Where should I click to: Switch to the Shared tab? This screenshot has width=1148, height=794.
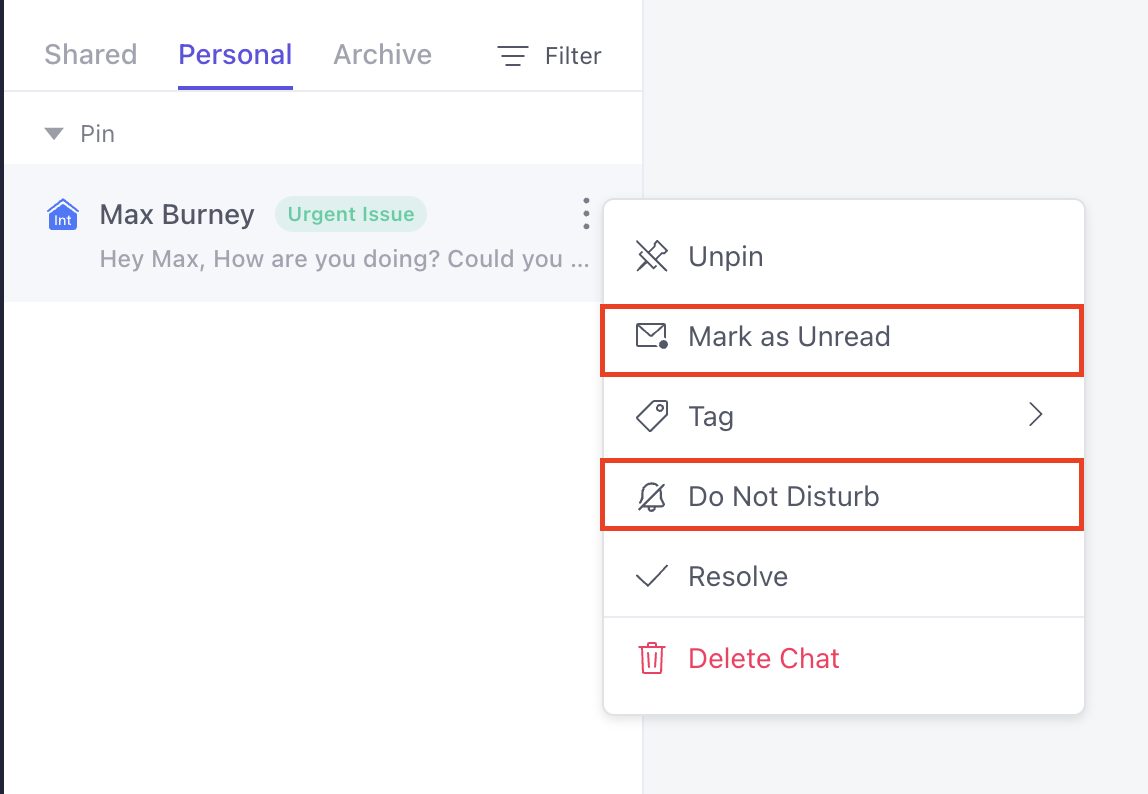[x=91, y=55]
